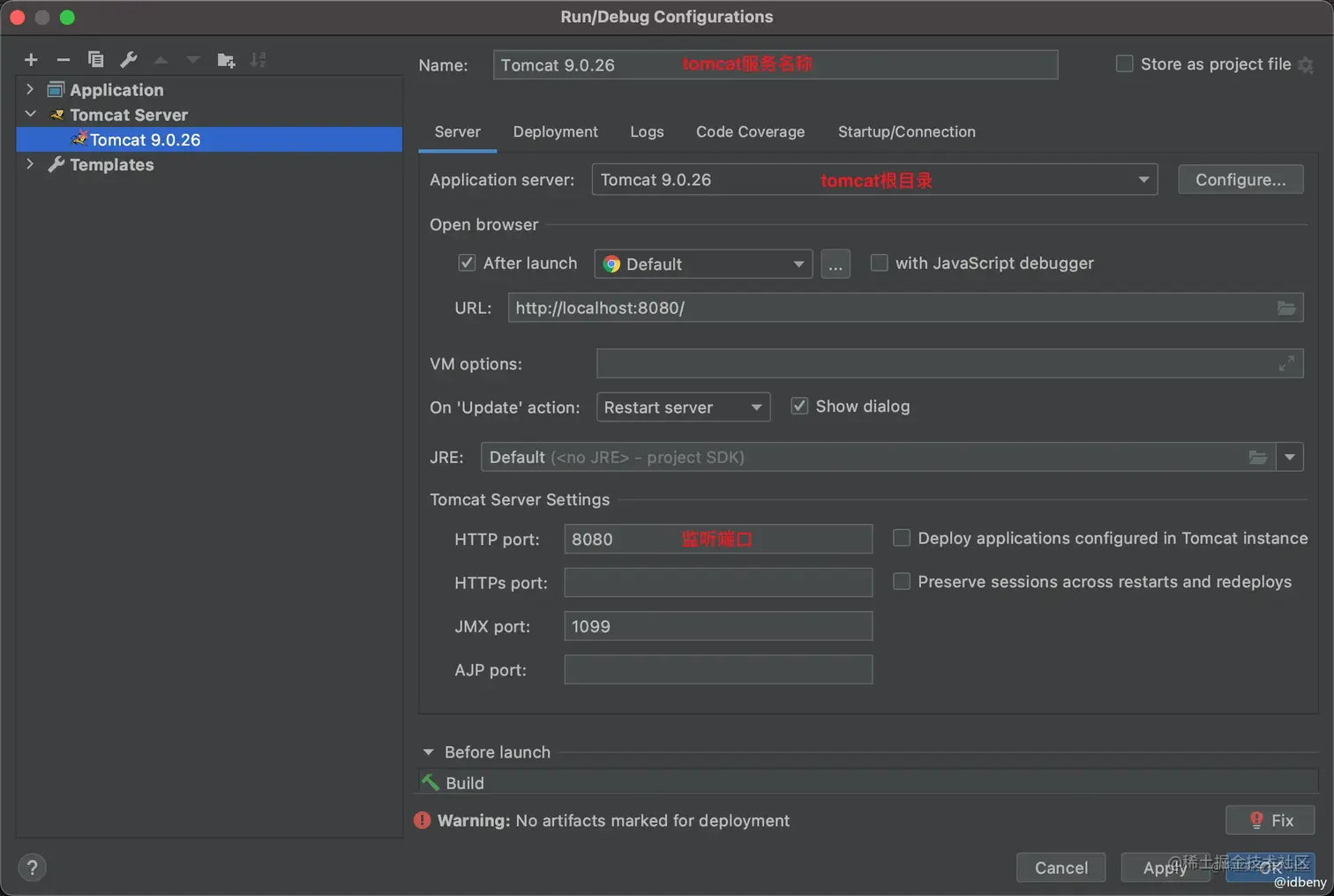Screen dimensions: 1334x896
Task: Switch to the Server tab
Action: [x=457, y=131]
